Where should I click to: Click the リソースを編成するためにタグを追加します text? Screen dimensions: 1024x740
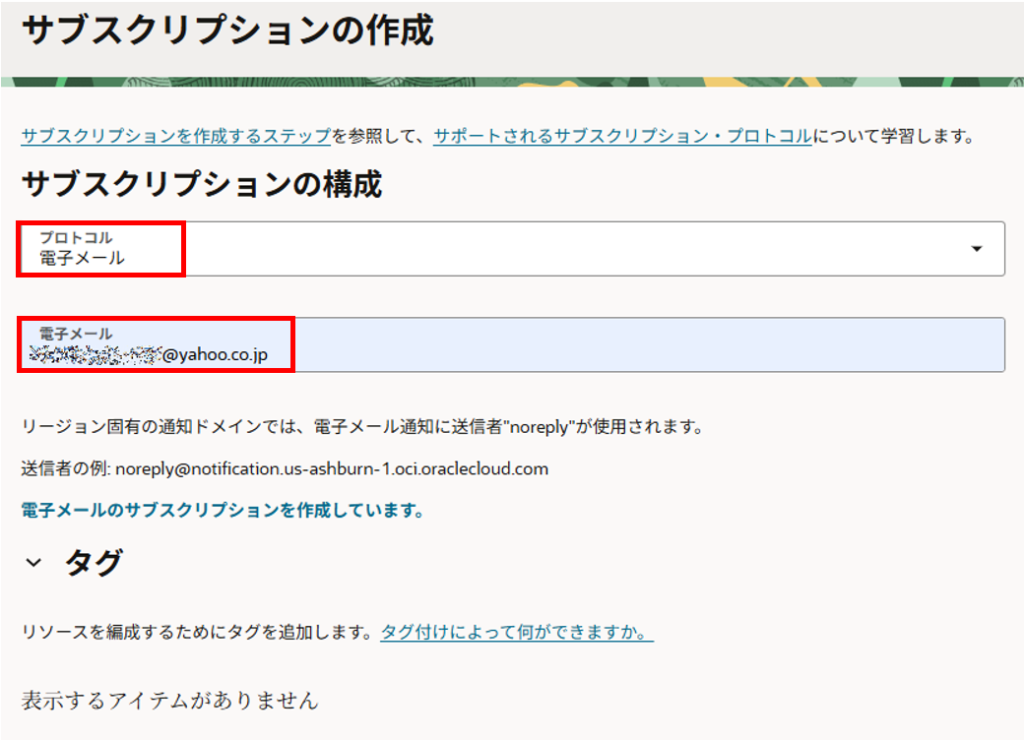pos(197,633)
